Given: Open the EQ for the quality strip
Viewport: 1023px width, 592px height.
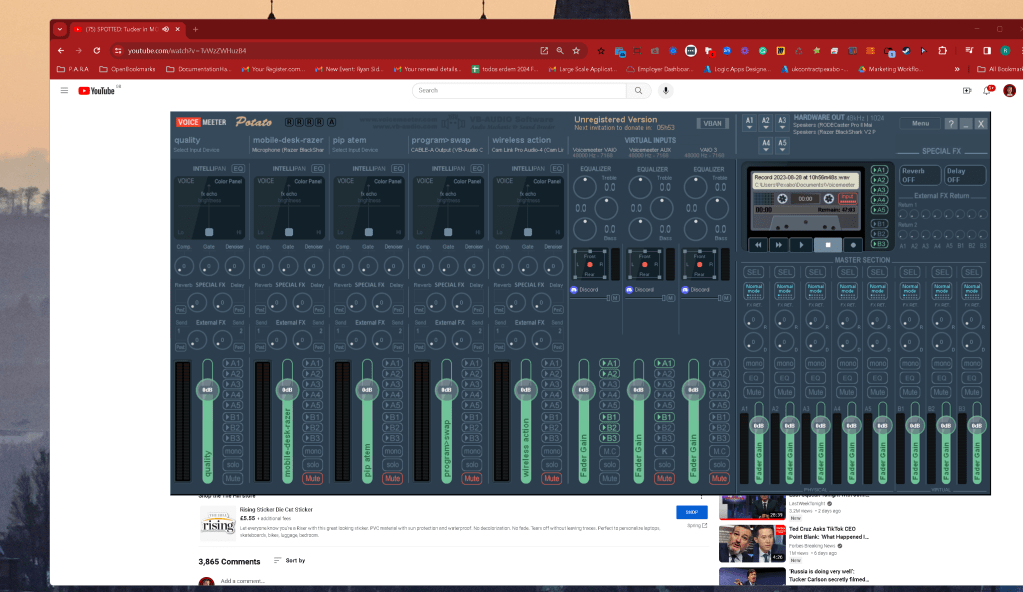Looking at the screenshot, I should (x=238, y=168).
